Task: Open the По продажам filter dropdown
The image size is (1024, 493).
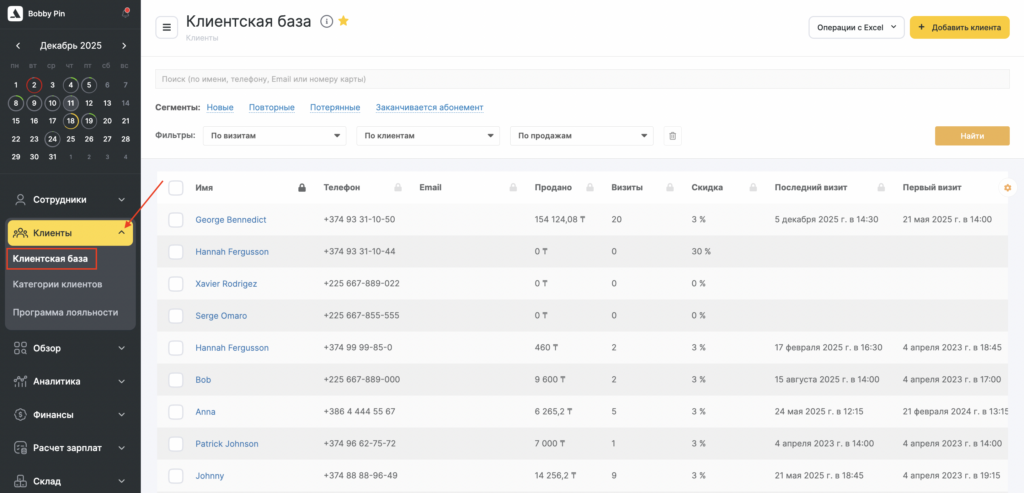Action: pyautogui.click(x=581, y=136)
